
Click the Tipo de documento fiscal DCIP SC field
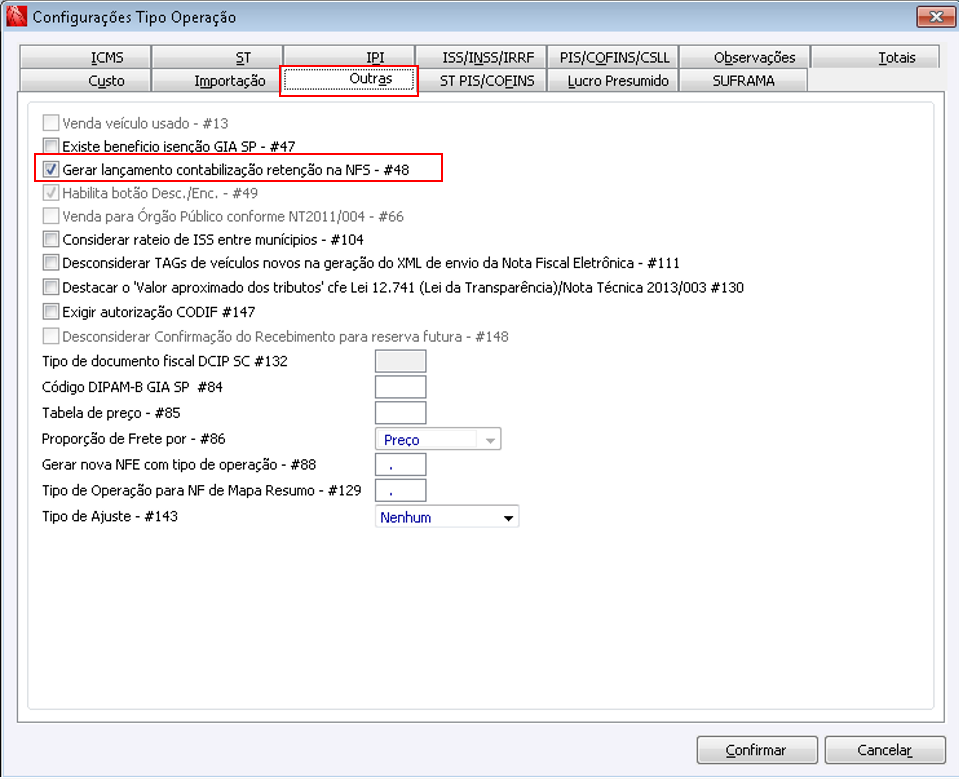(401, 361)
